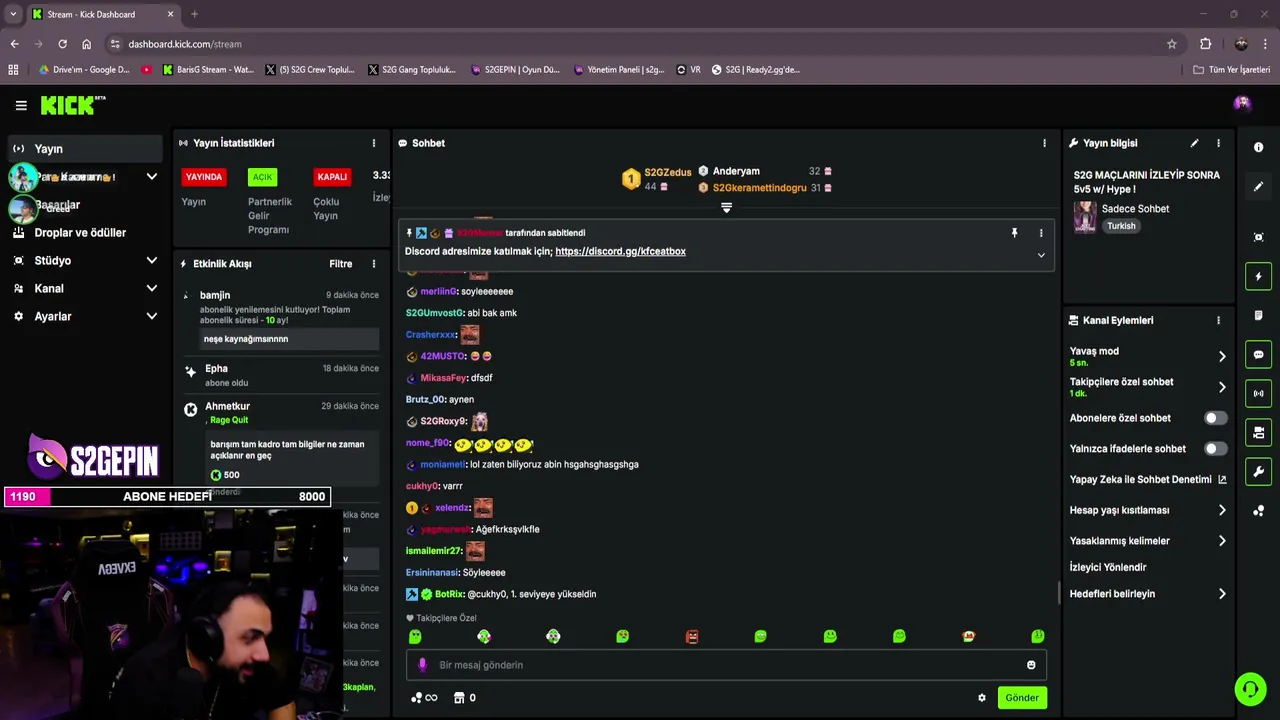This screenshot has height=720, width=1280.
Task: Open the S2G Gang Topluluk bookmark
Action: point(412,70)
